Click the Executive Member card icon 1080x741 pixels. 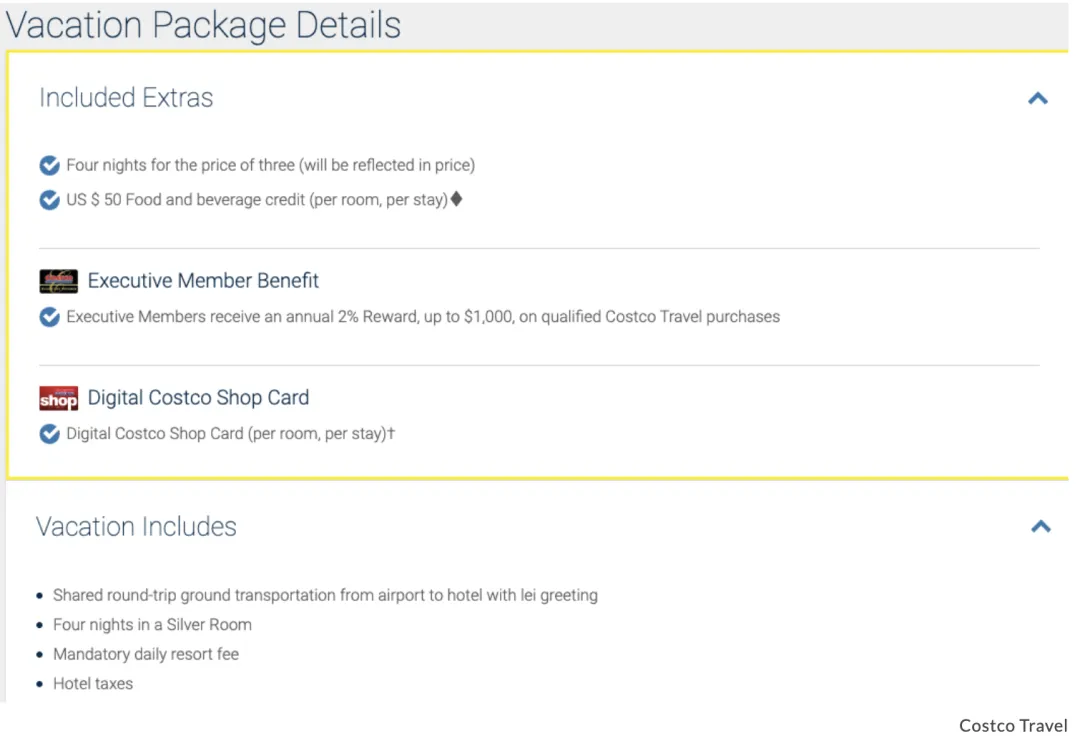pyautogui.click(x=59, y=281)
